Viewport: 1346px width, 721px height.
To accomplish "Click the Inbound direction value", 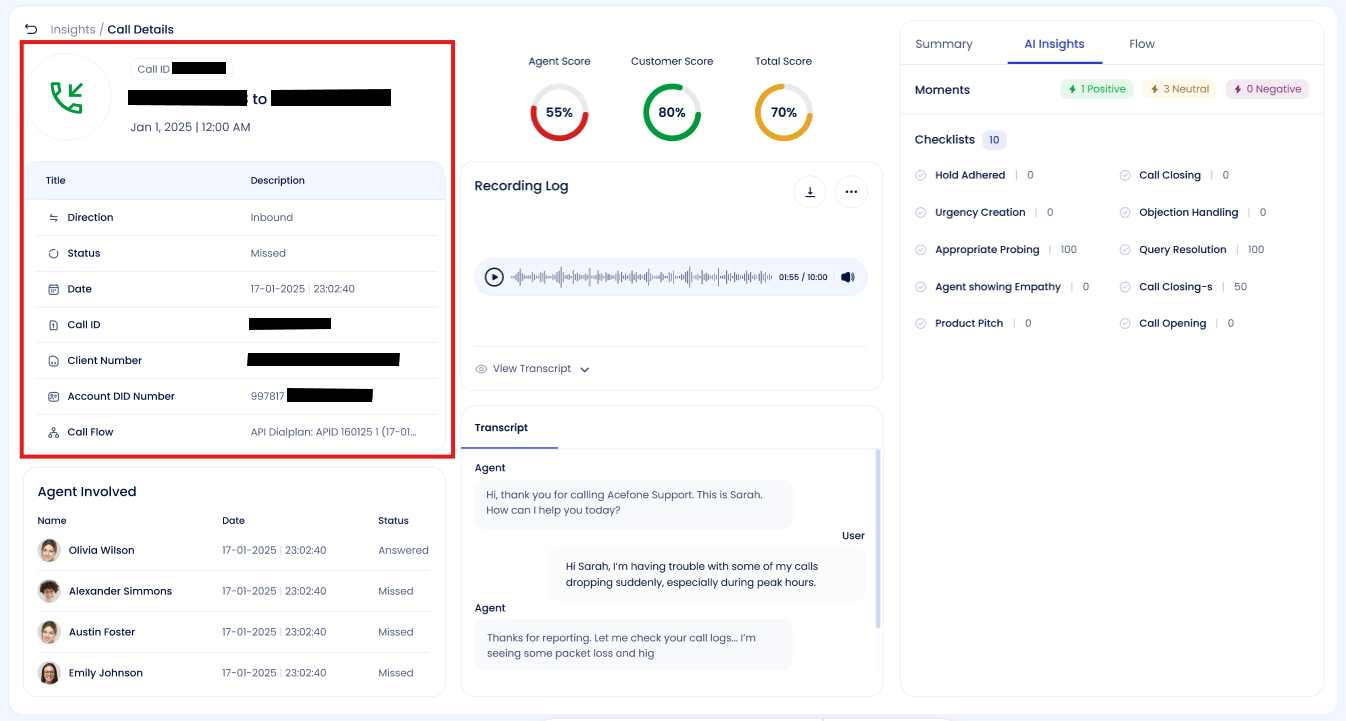I will tap(272, 217).
